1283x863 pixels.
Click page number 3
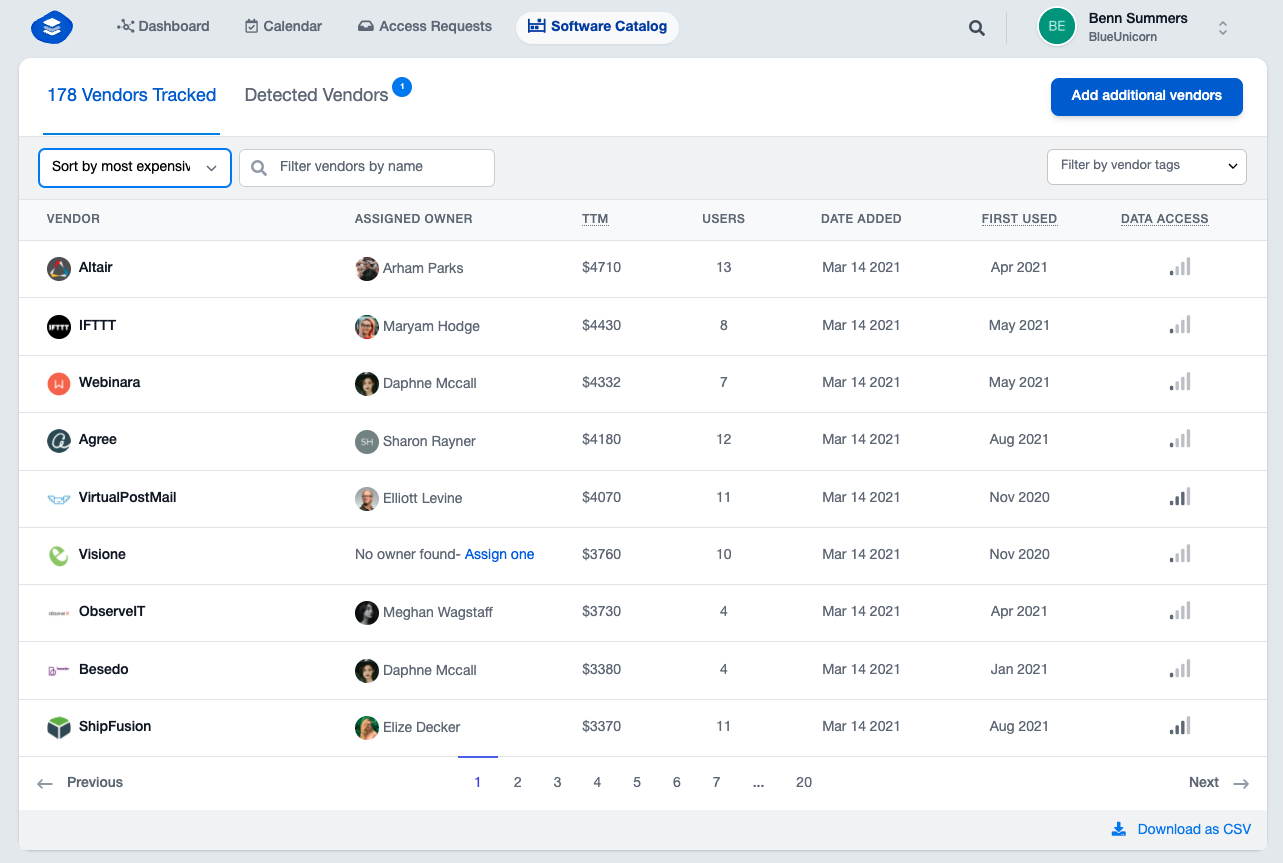(x=557, y=783)
